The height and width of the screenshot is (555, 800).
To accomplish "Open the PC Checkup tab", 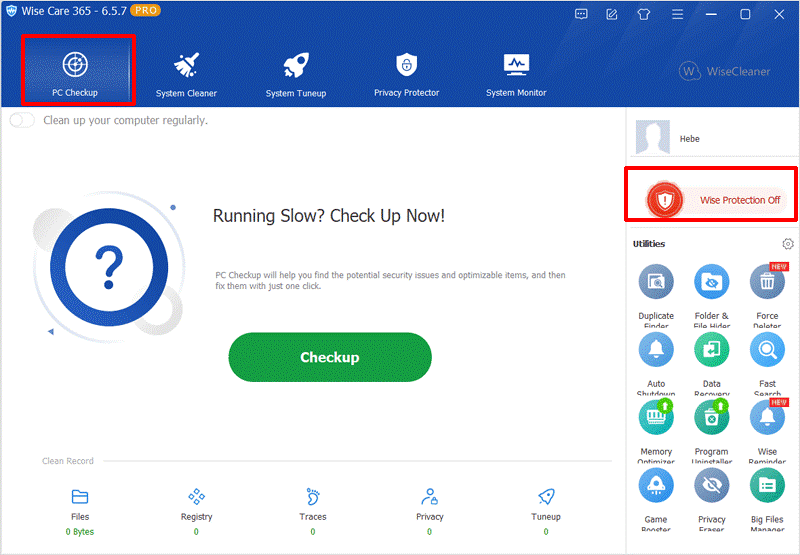I will pos(76,72).
